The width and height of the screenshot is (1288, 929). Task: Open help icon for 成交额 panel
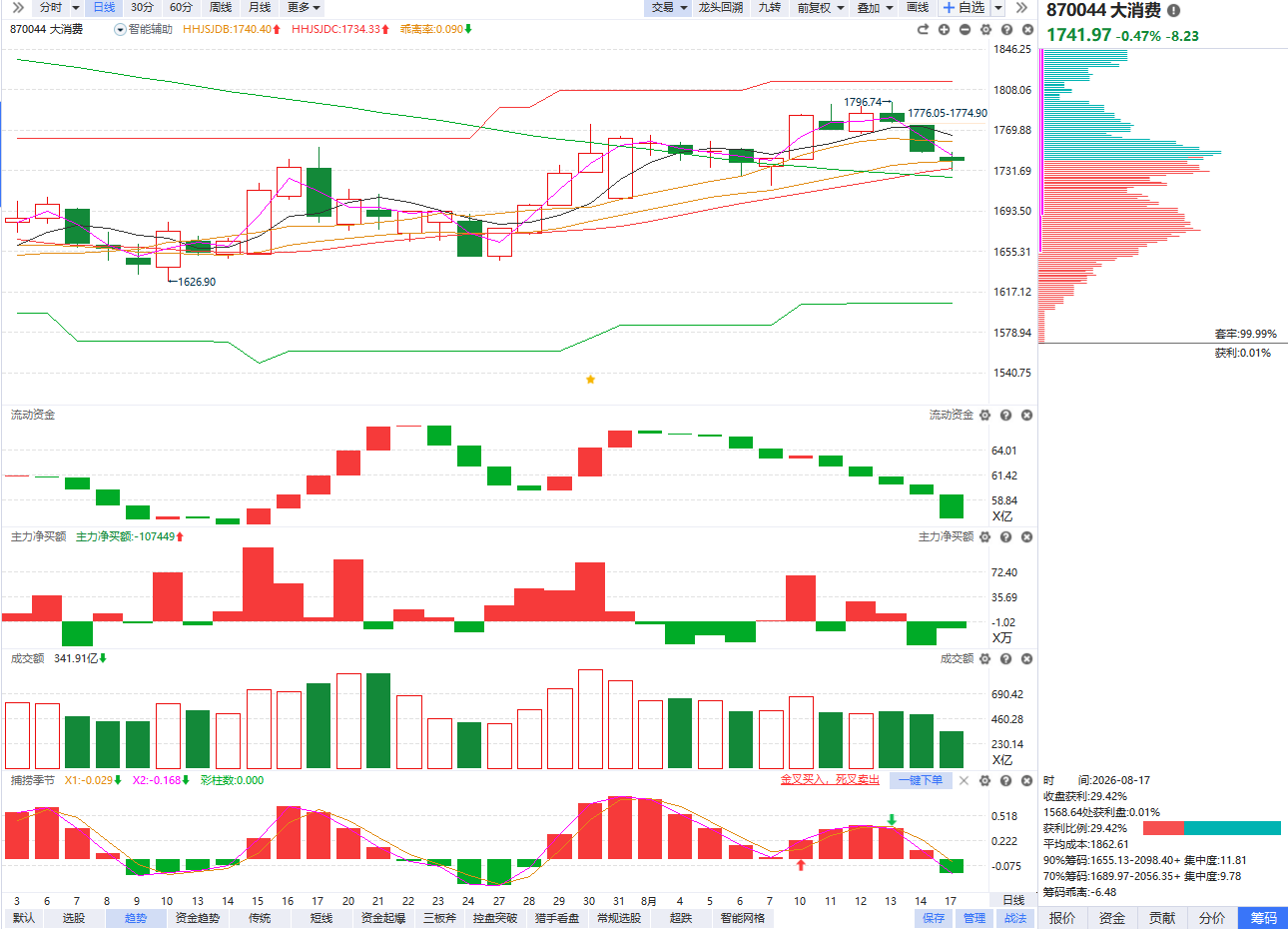click(1006, 658)
